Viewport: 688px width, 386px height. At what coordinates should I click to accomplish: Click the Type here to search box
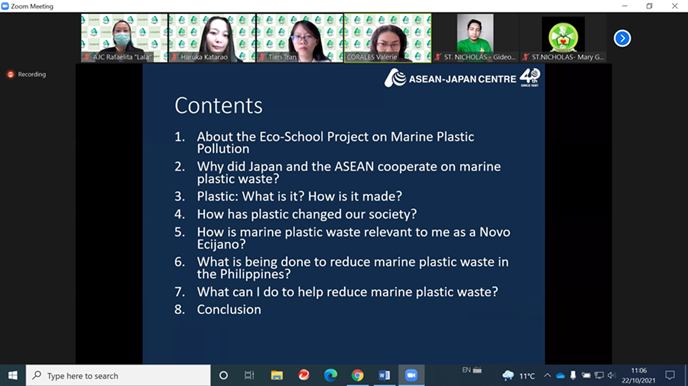coord(118,375)
